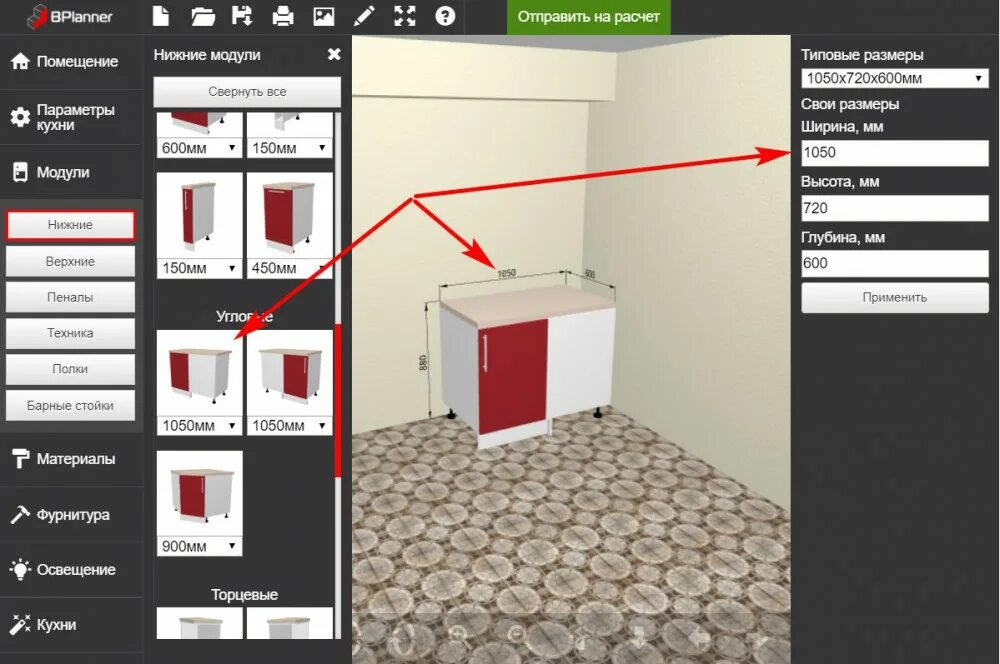Open the help question mark
The image size is (1000, 664).
(x=445, y=16)
